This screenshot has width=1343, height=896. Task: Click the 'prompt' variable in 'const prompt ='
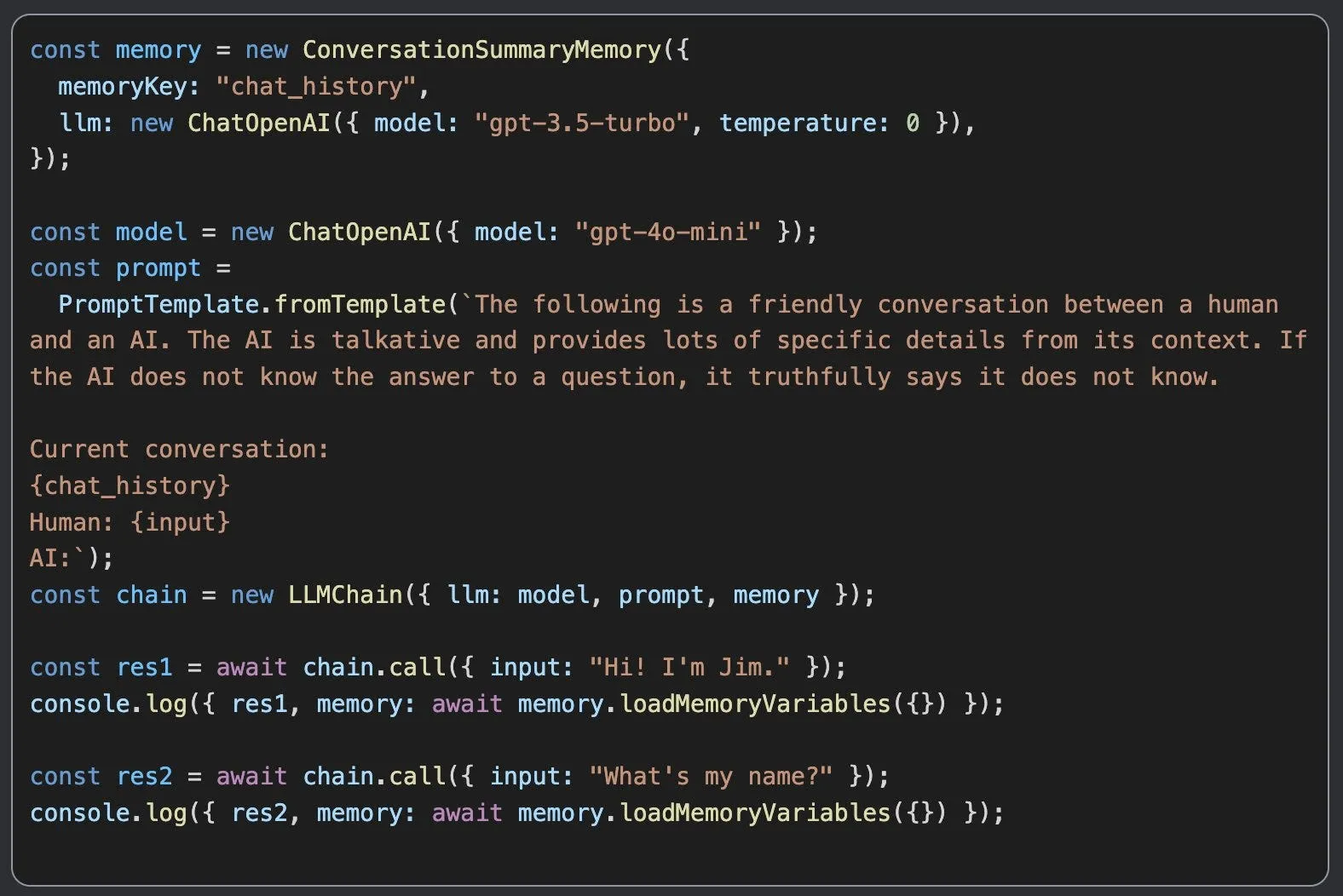click(x=158, y=268)
